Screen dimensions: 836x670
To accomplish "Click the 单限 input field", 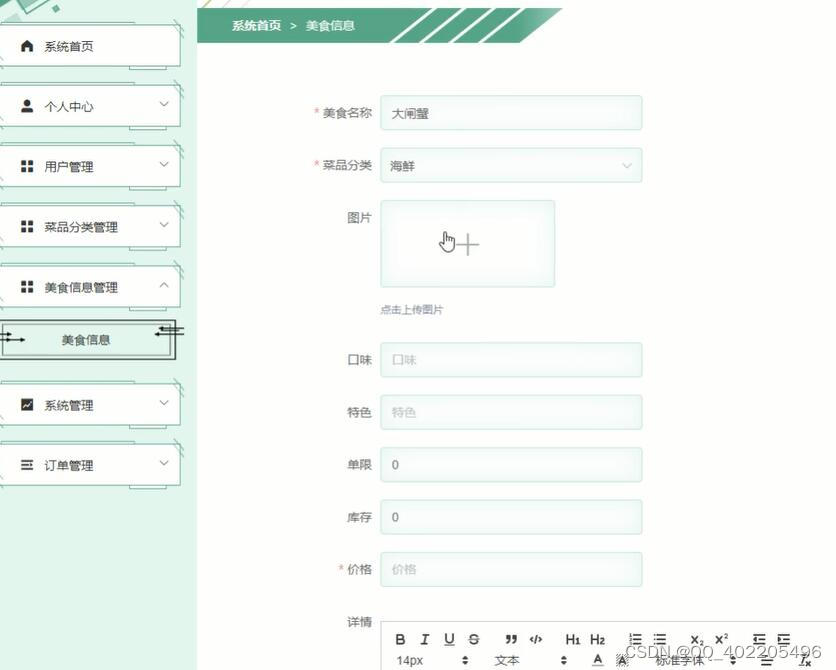I will pos(511,464).
